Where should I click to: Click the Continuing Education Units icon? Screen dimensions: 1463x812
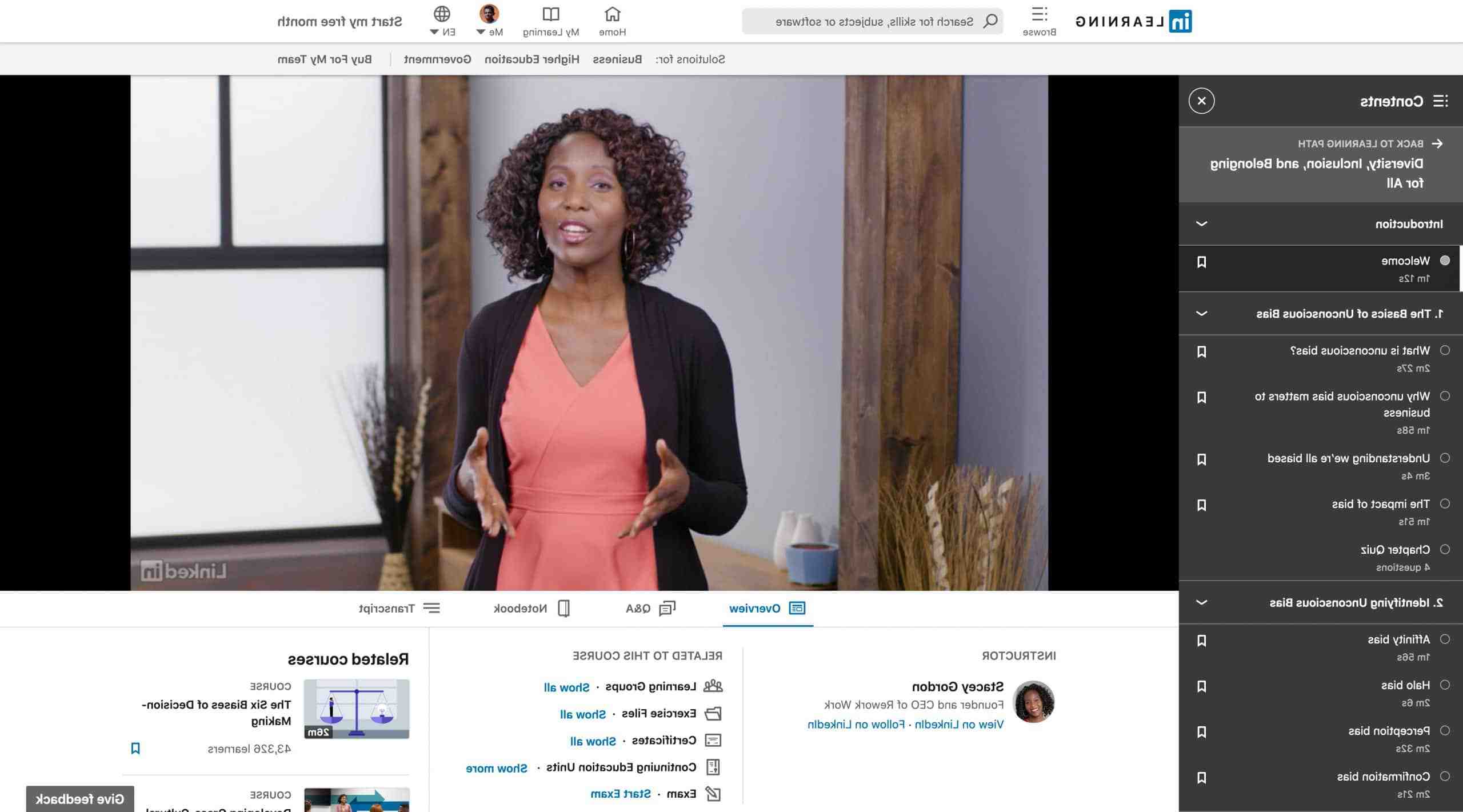pyautogui.click(x=713, y=767)
